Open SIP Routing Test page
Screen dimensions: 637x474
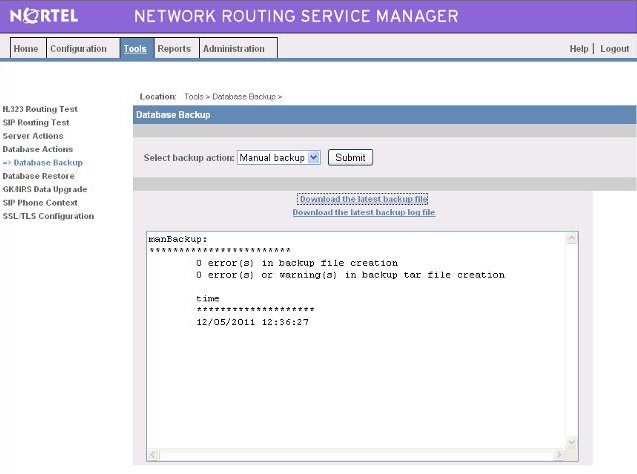(x=36, y=122)
